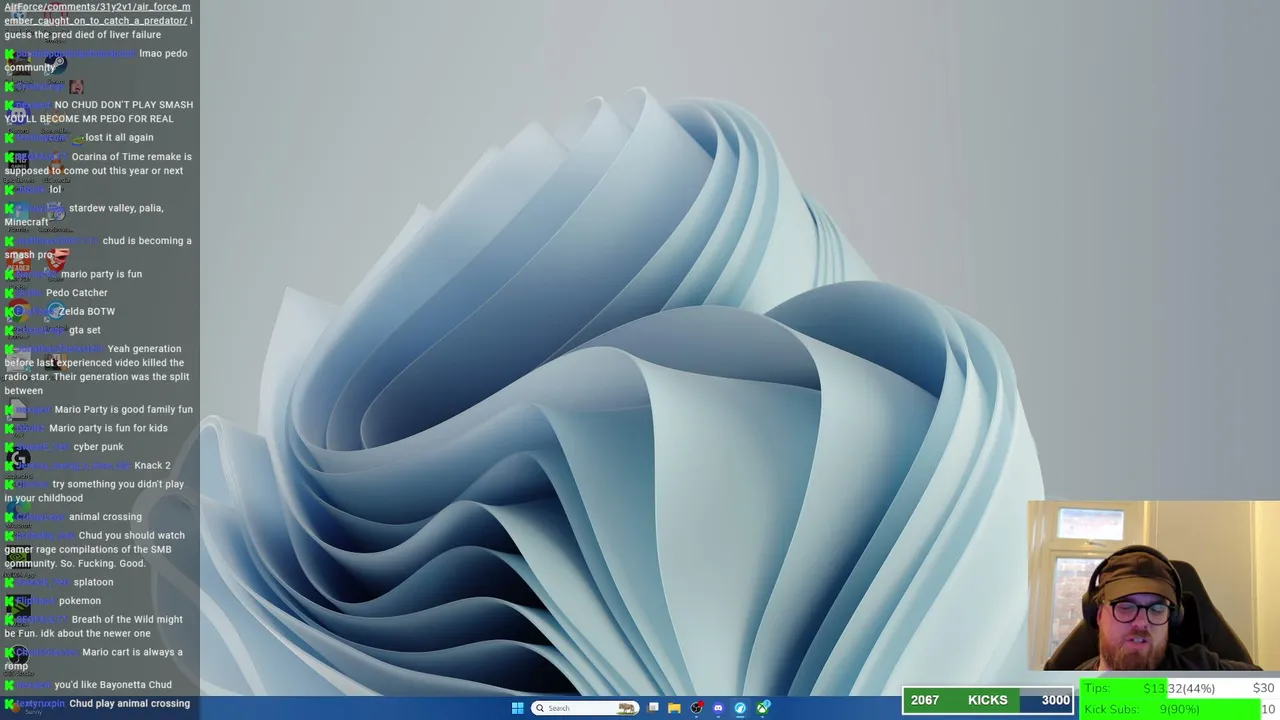
Task: Open Task View from the taskbar
Action: click(653, 708)
